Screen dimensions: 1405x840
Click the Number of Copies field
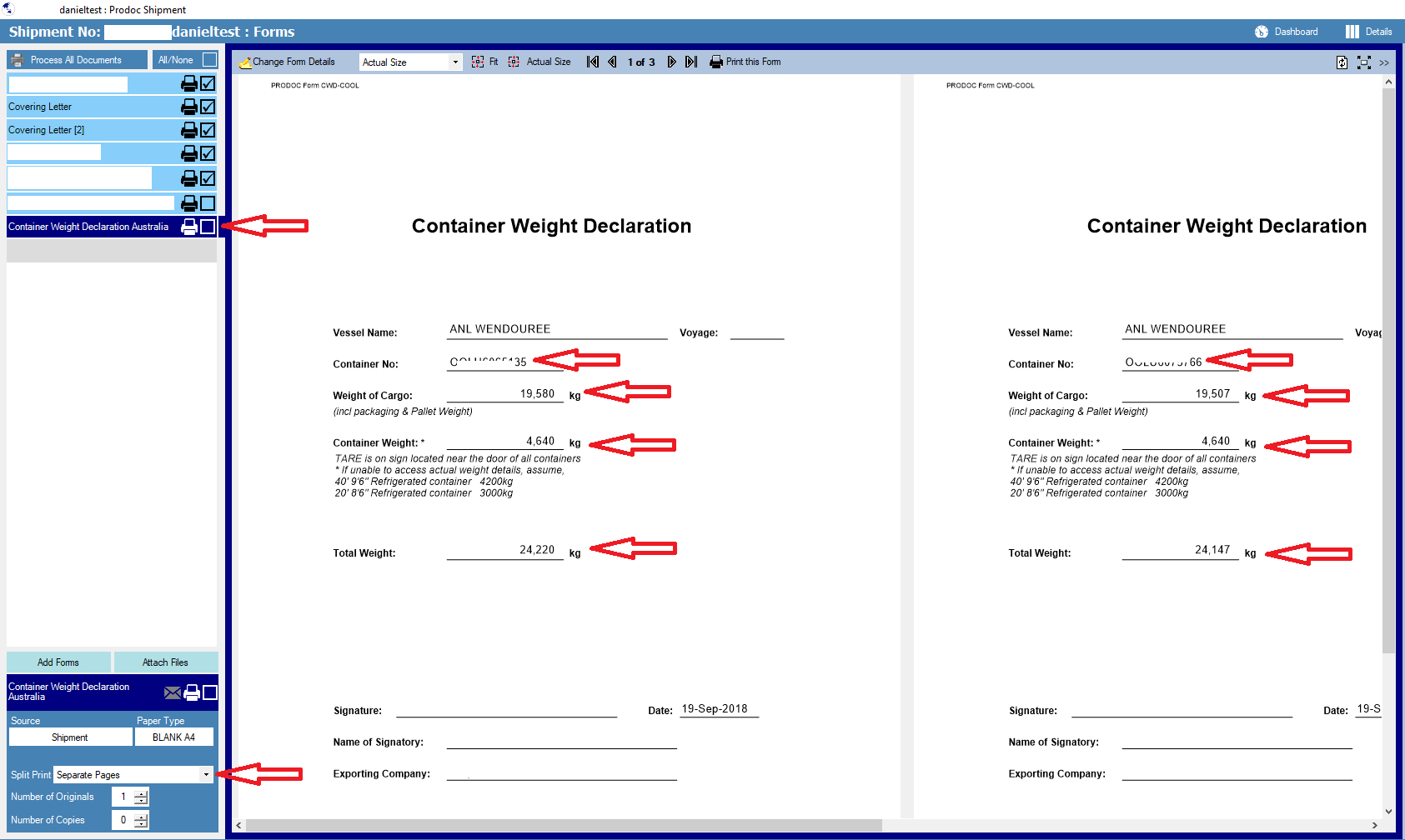123,820
